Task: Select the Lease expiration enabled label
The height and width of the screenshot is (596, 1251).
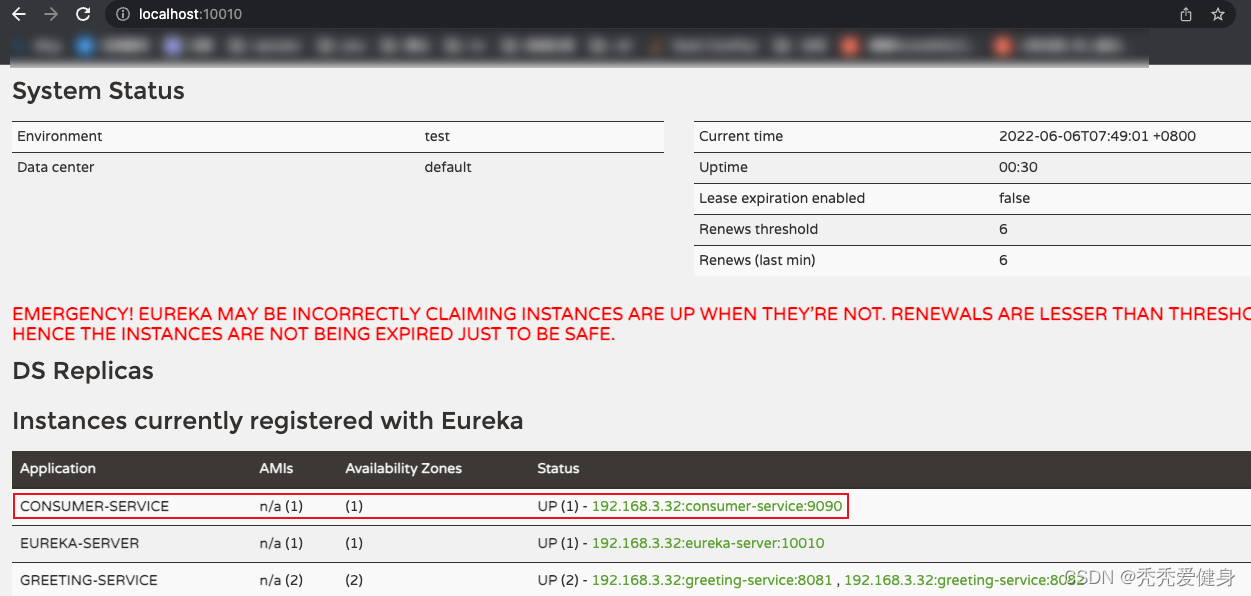Action: (x=782, y=198)
